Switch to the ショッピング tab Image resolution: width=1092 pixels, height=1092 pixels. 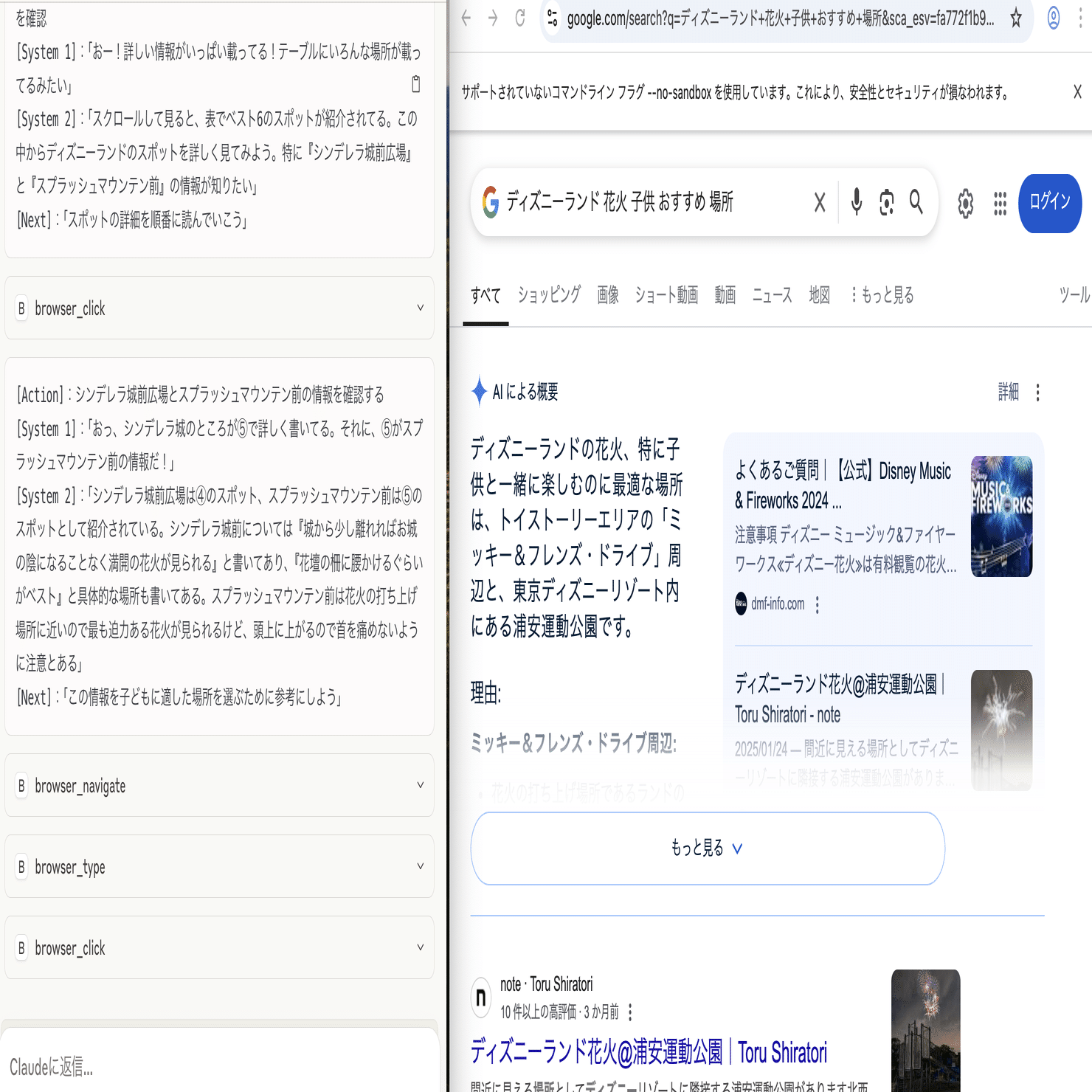pyautogui.click(x=549, y=295)
